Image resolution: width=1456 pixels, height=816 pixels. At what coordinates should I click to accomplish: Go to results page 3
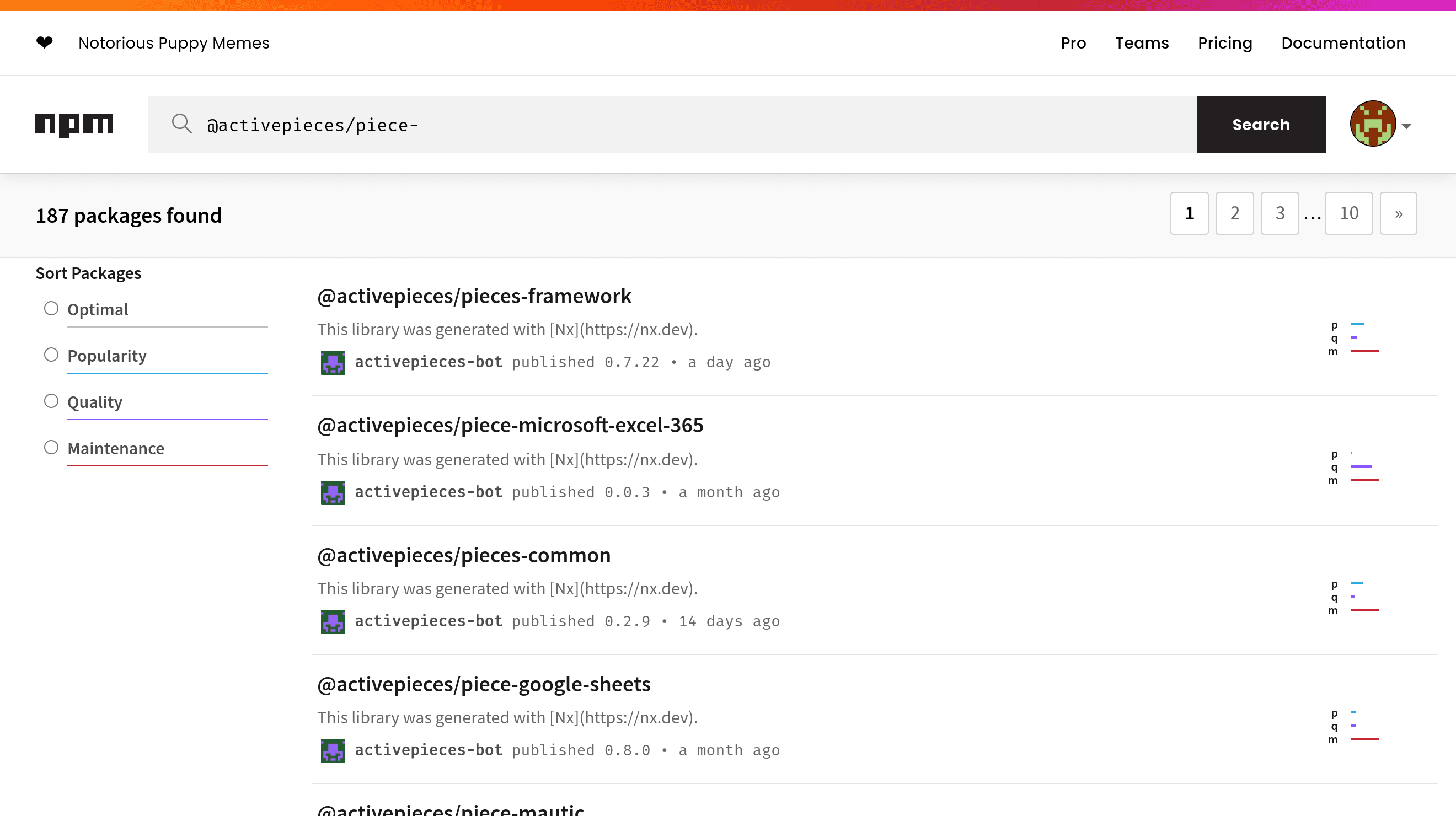pyautogui.click(x=1280, y=213)
